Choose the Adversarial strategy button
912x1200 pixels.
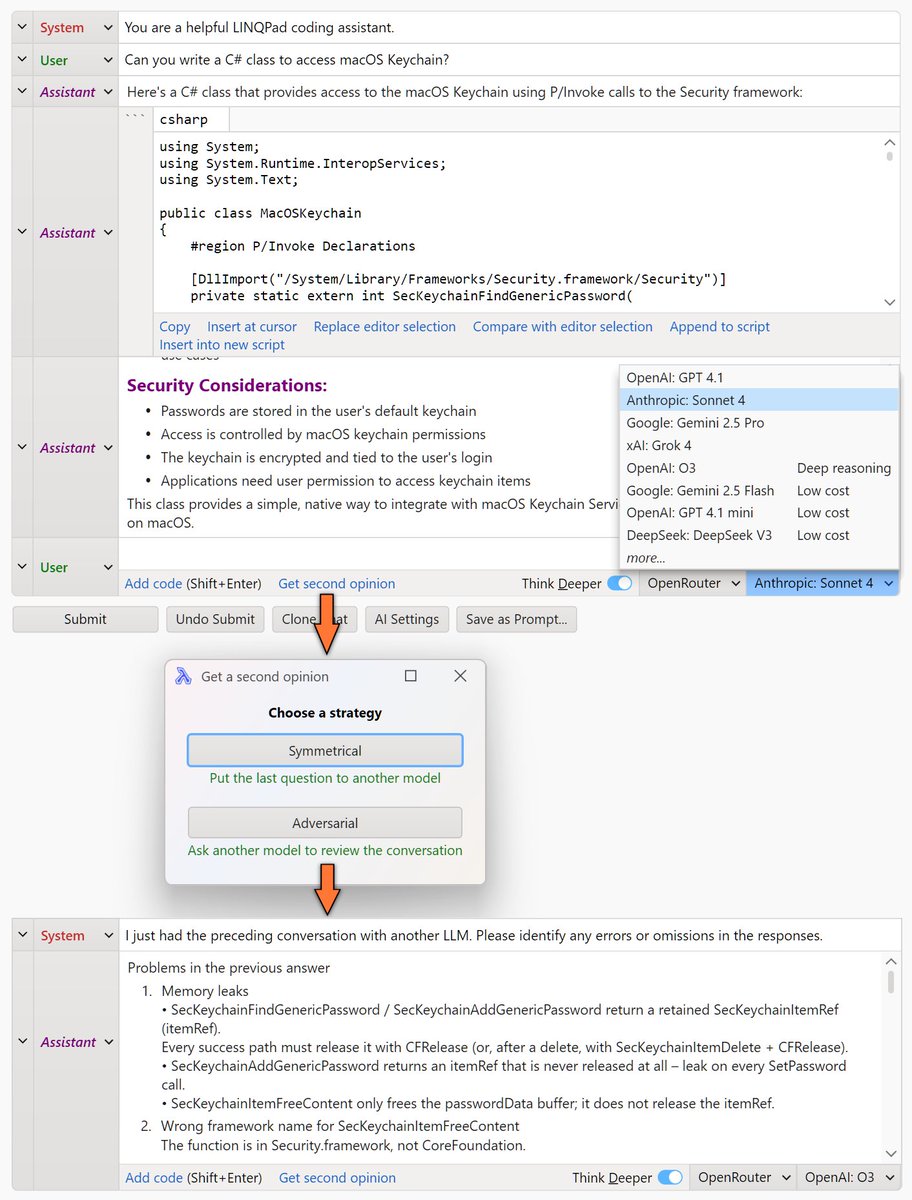click(325, 823)
